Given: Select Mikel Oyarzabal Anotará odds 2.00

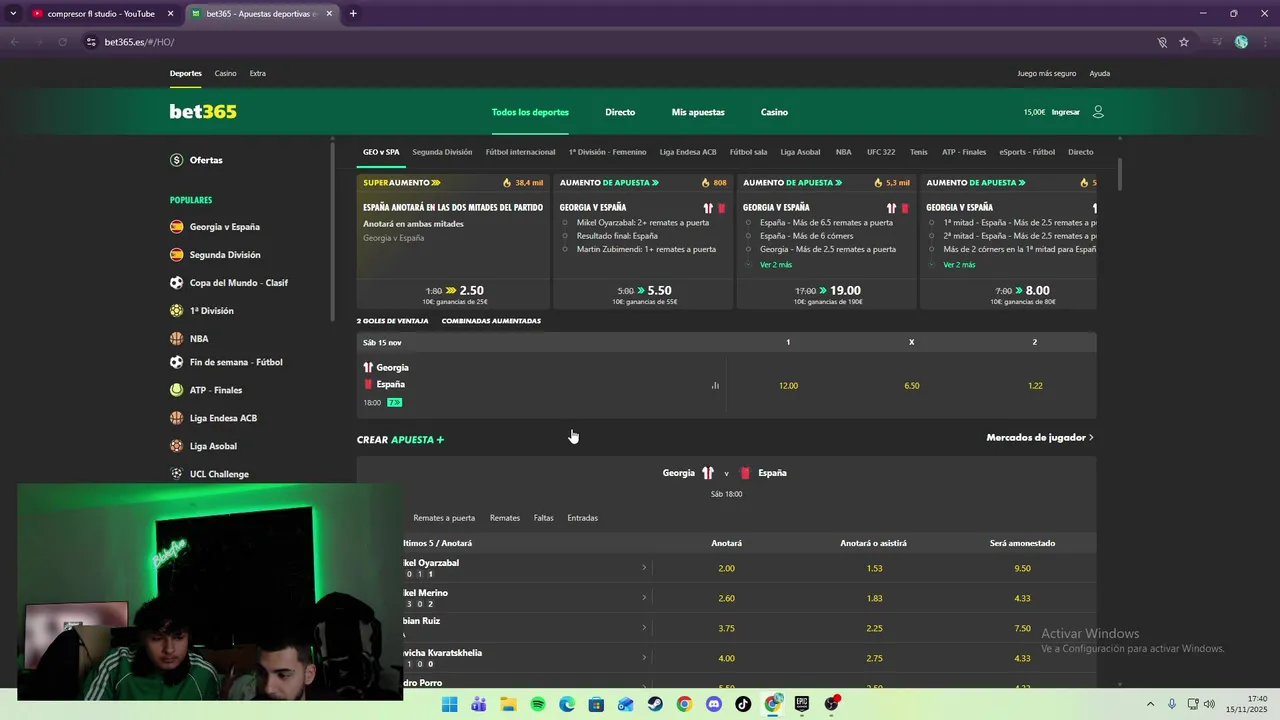Looking at the screenshot, I should [726, 568].
